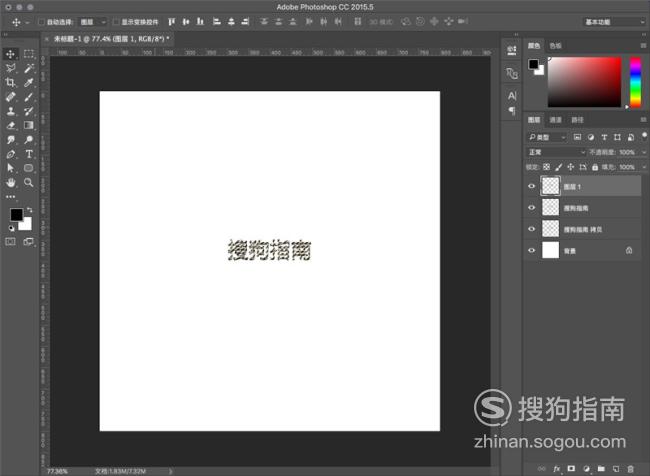650x476 pixels.
Task: Change screen mode button in toolbox
Action: [29, 241]
